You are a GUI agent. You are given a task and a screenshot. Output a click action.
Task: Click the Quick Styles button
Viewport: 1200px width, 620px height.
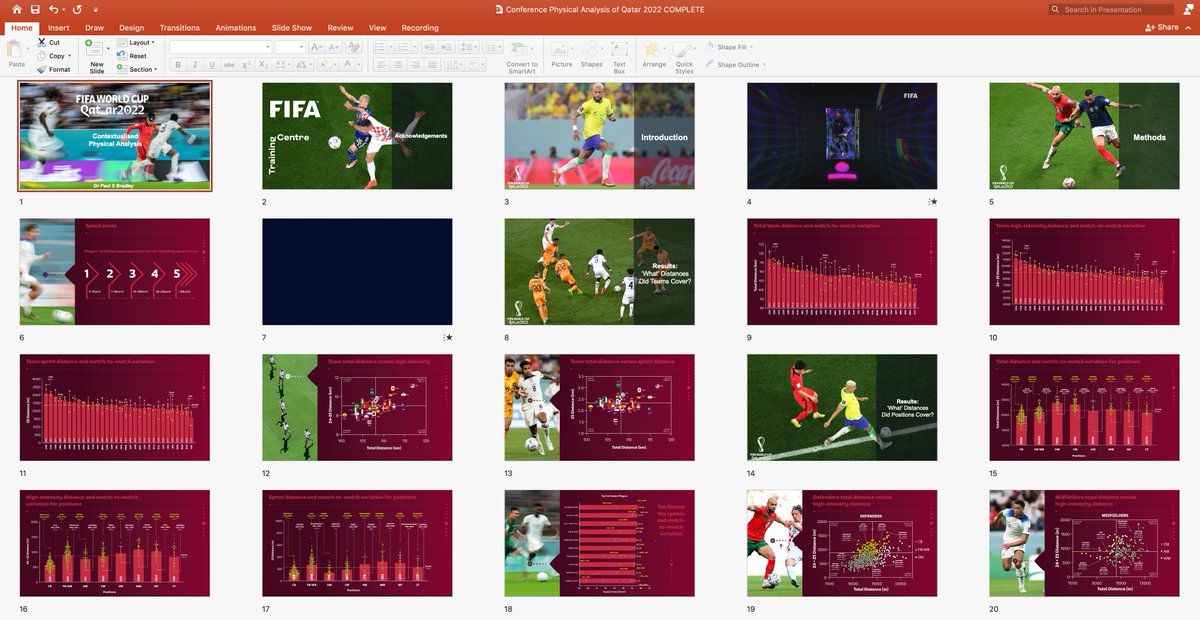click(x=684, y=57)
